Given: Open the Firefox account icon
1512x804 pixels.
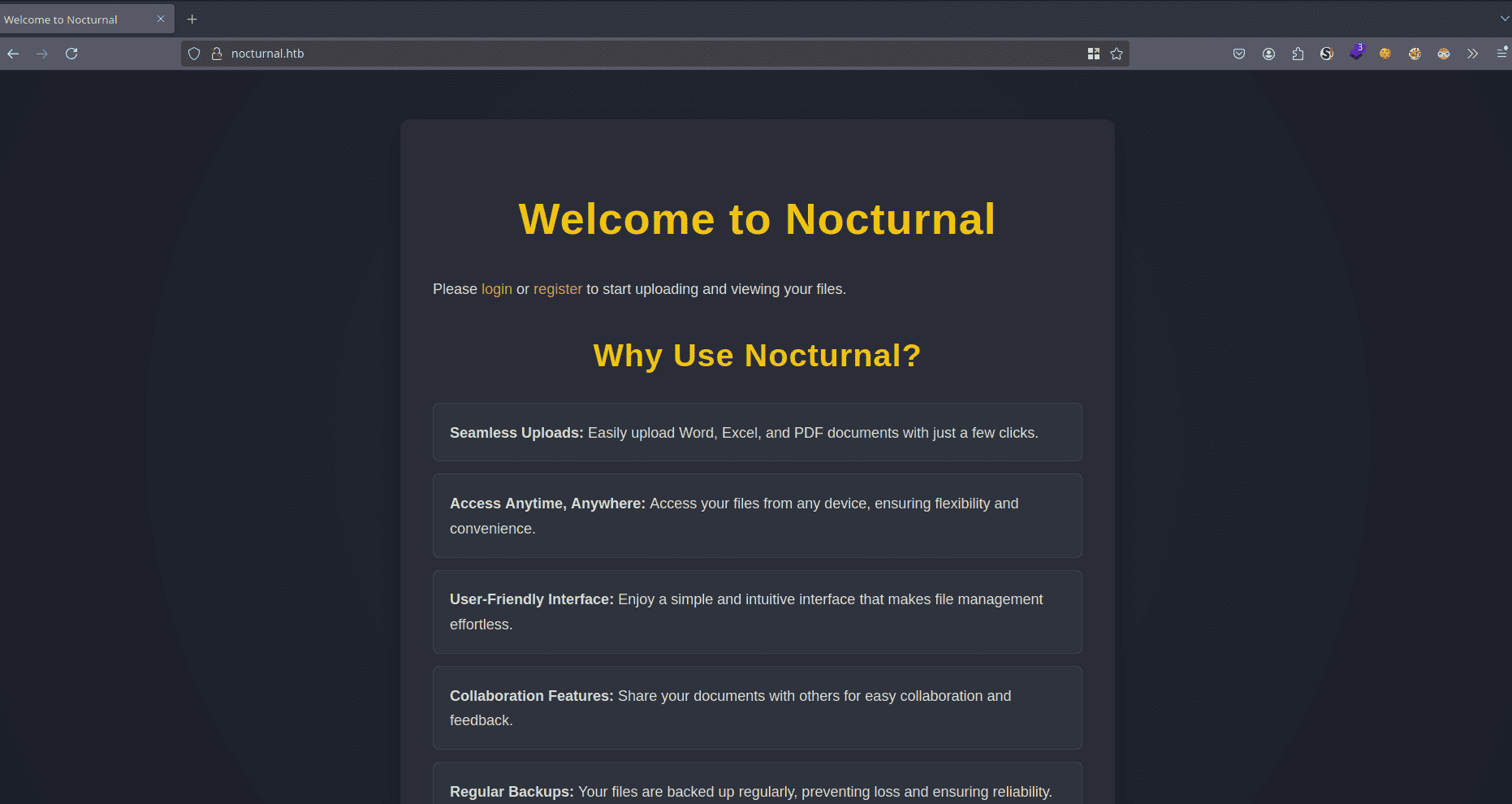Looking at the screenshot, I should point(1268,54).
